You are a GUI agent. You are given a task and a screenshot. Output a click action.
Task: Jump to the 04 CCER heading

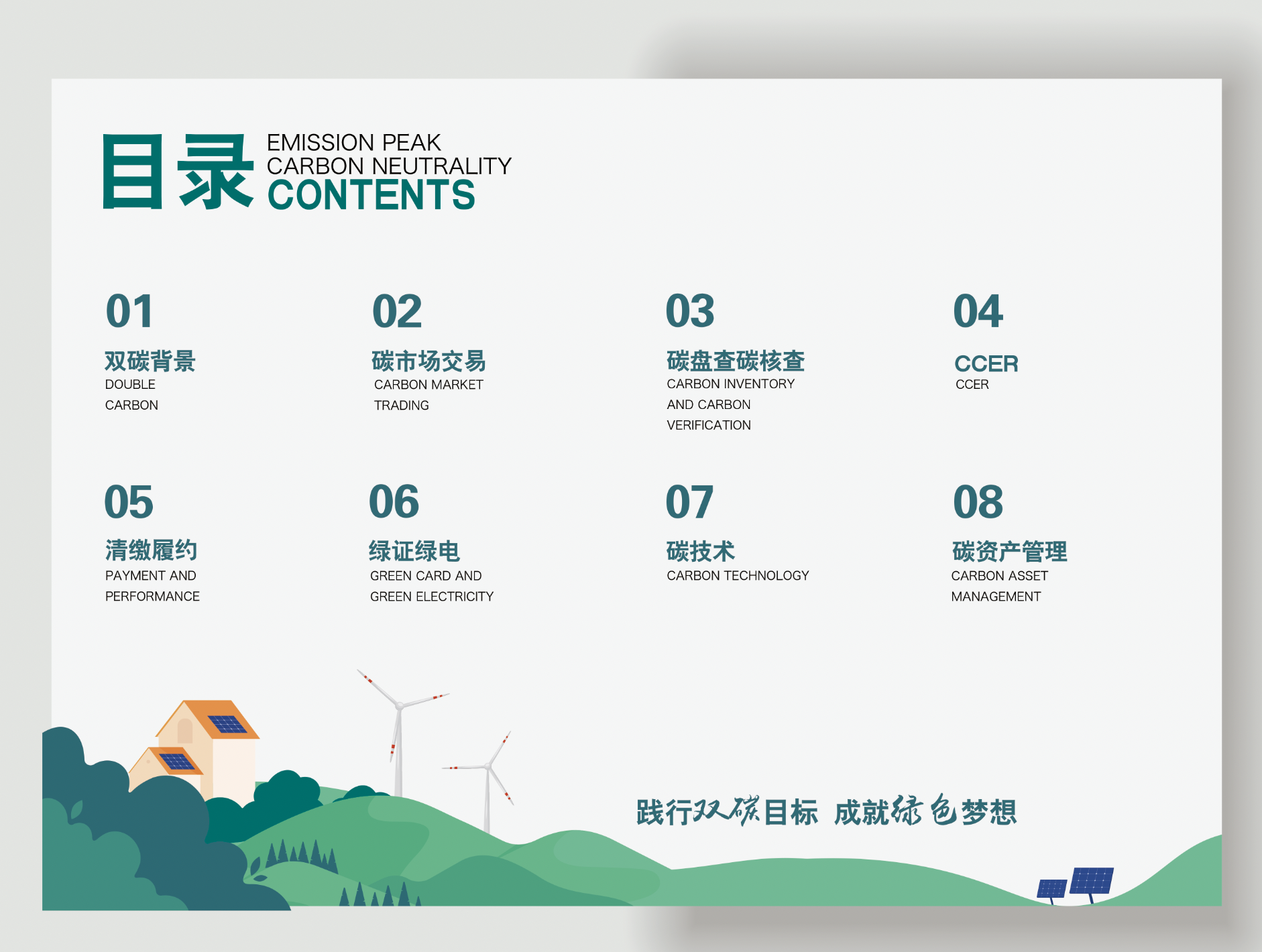(986, 363)
